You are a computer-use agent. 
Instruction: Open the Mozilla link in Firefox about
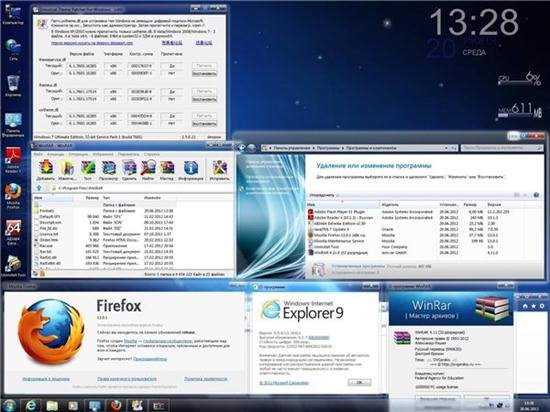coord(130,341)
